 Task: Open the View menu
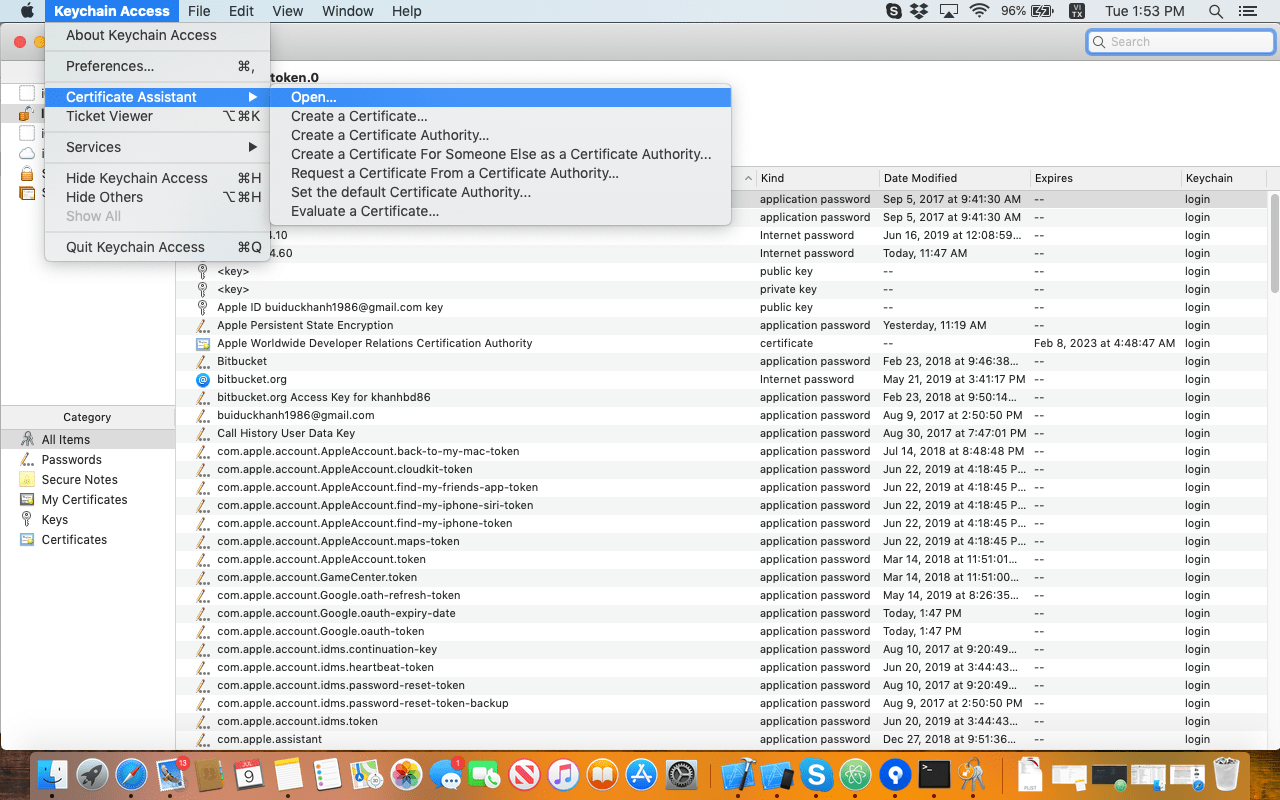pos(288,11)
